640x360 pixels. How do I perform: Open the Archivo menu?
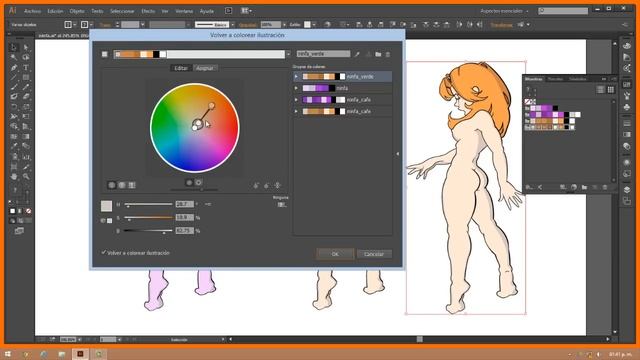point(32,11)
